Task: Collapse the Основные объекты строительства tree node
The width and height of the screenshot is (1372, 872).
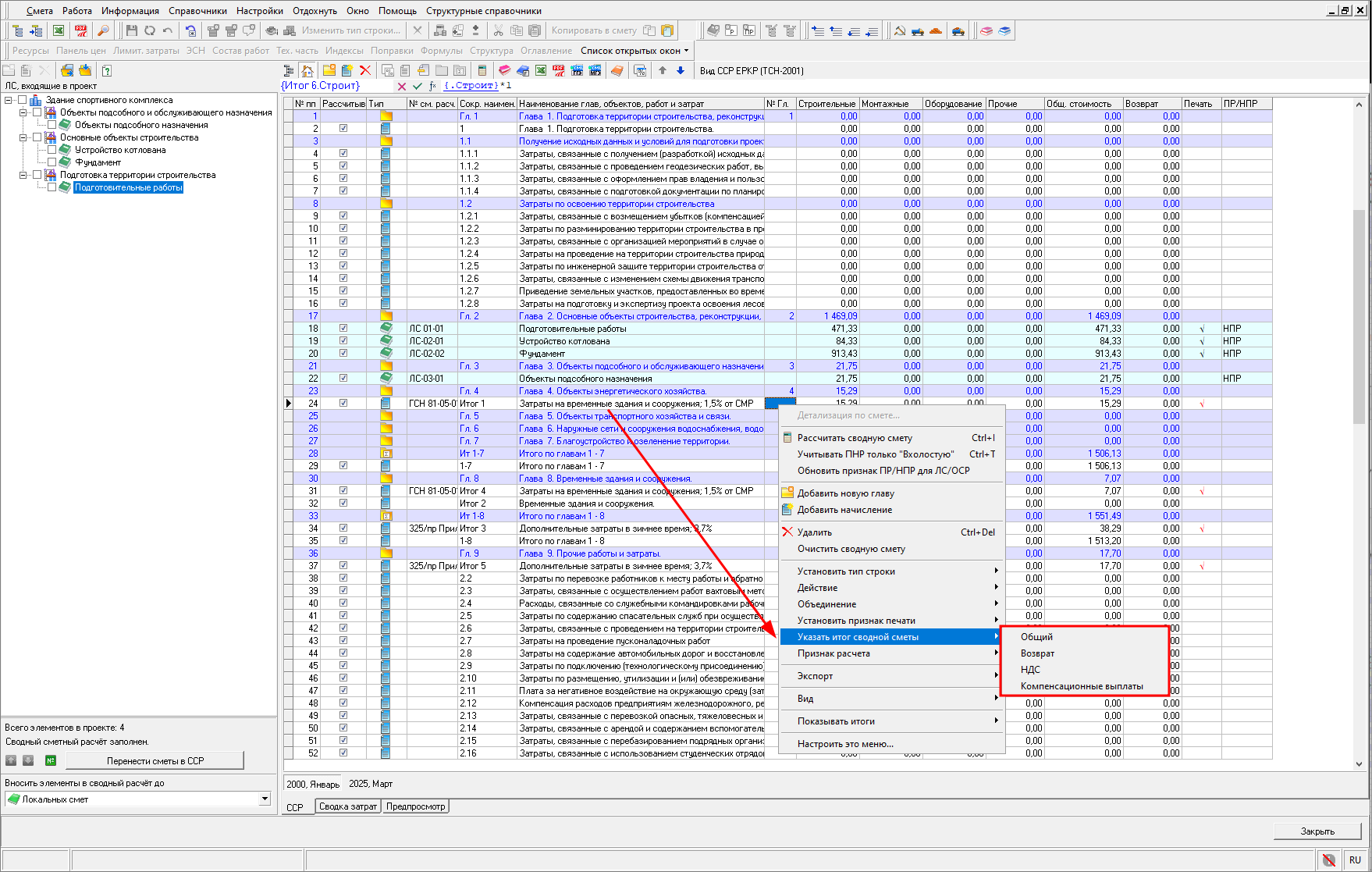Action: (x=23, y=137)
